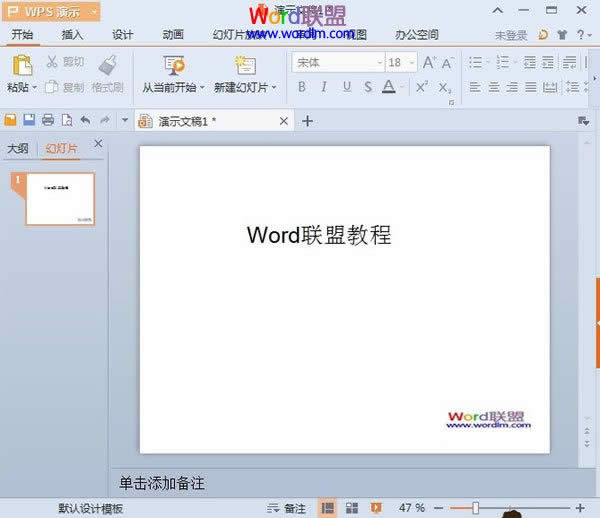Toggle Bold formatting
The height and width of the screenshot is (518, 600).
click(x=301, y=87)
